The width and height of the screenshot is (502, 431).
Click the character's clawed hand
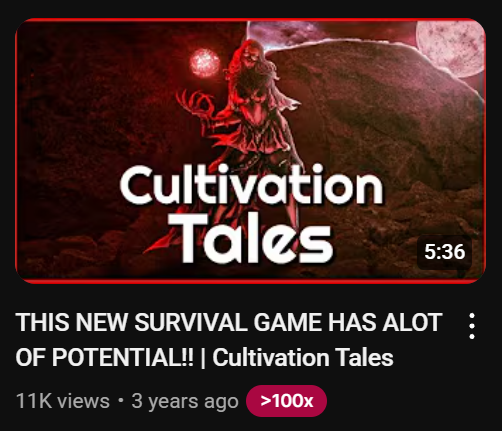[x=195, y=102]
